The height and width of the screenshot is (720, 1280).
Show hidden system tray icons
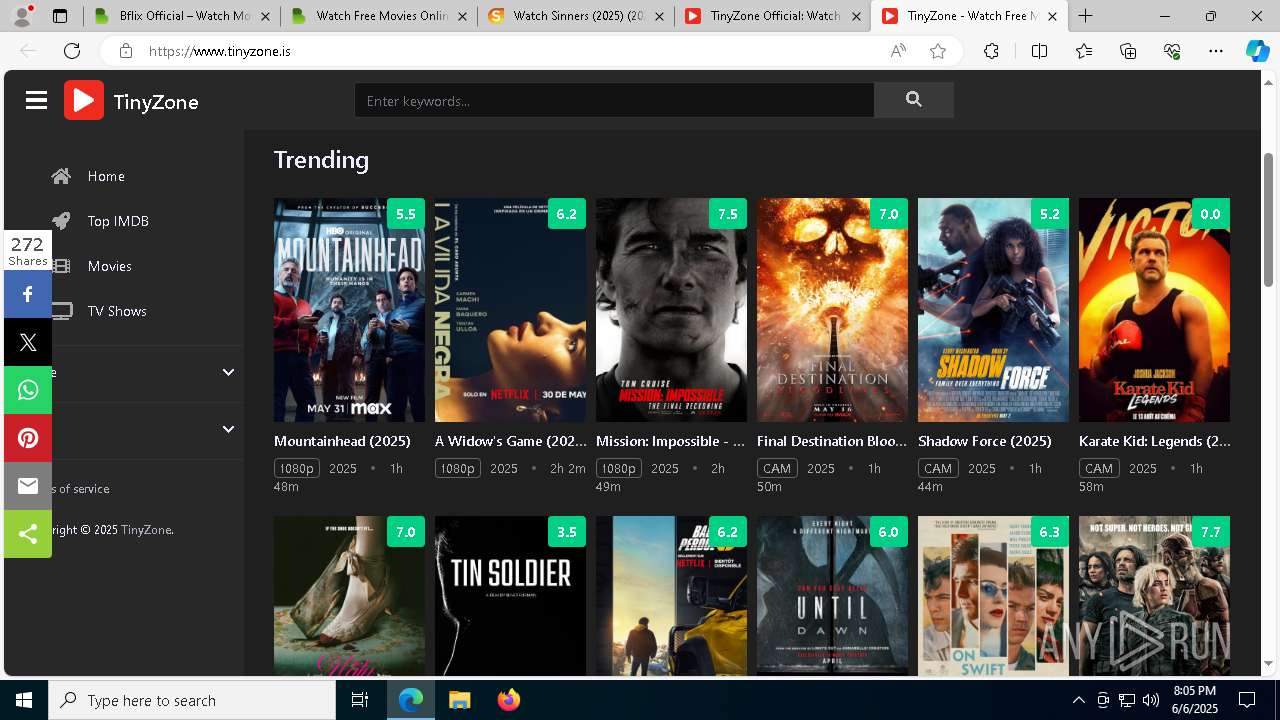point(1078,700)
